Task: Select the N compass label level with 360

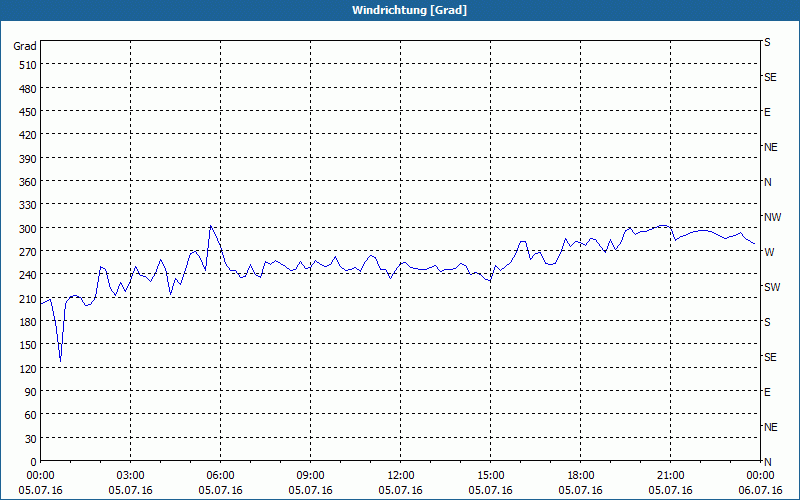Action: click(x=768, y=182)
